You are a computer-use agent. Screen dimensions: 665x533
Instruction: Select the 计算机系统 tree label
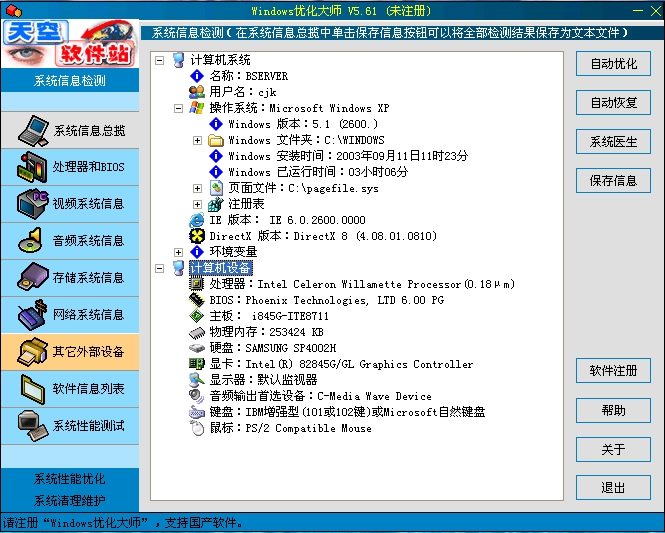click(x=221, y=60)
